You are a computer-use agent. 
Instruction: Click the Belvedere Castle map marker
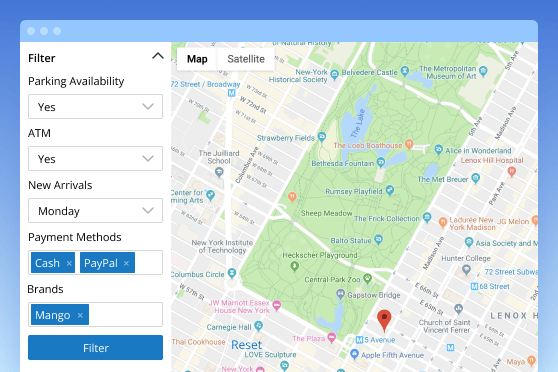pos(405,70)
